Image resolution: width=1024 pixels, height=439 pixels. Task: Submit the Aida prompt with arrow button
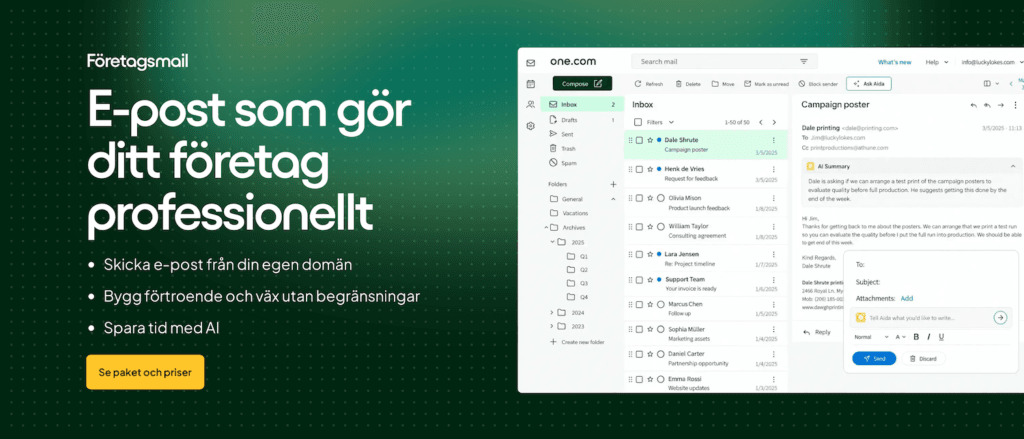click(1000, 317)
